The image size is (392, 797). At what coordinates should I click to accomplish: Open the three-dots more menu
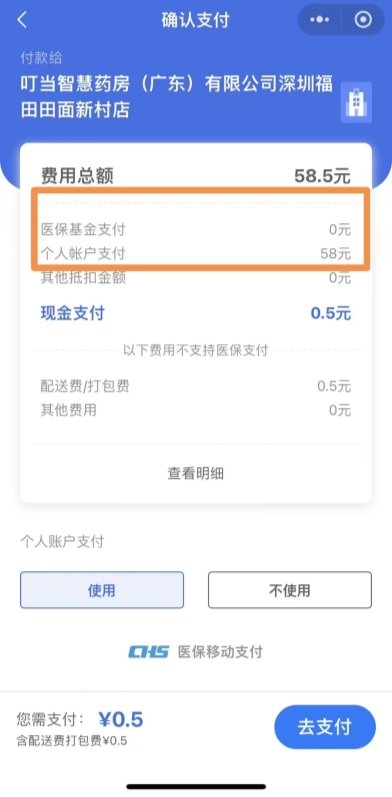click(x=319, y=20)
